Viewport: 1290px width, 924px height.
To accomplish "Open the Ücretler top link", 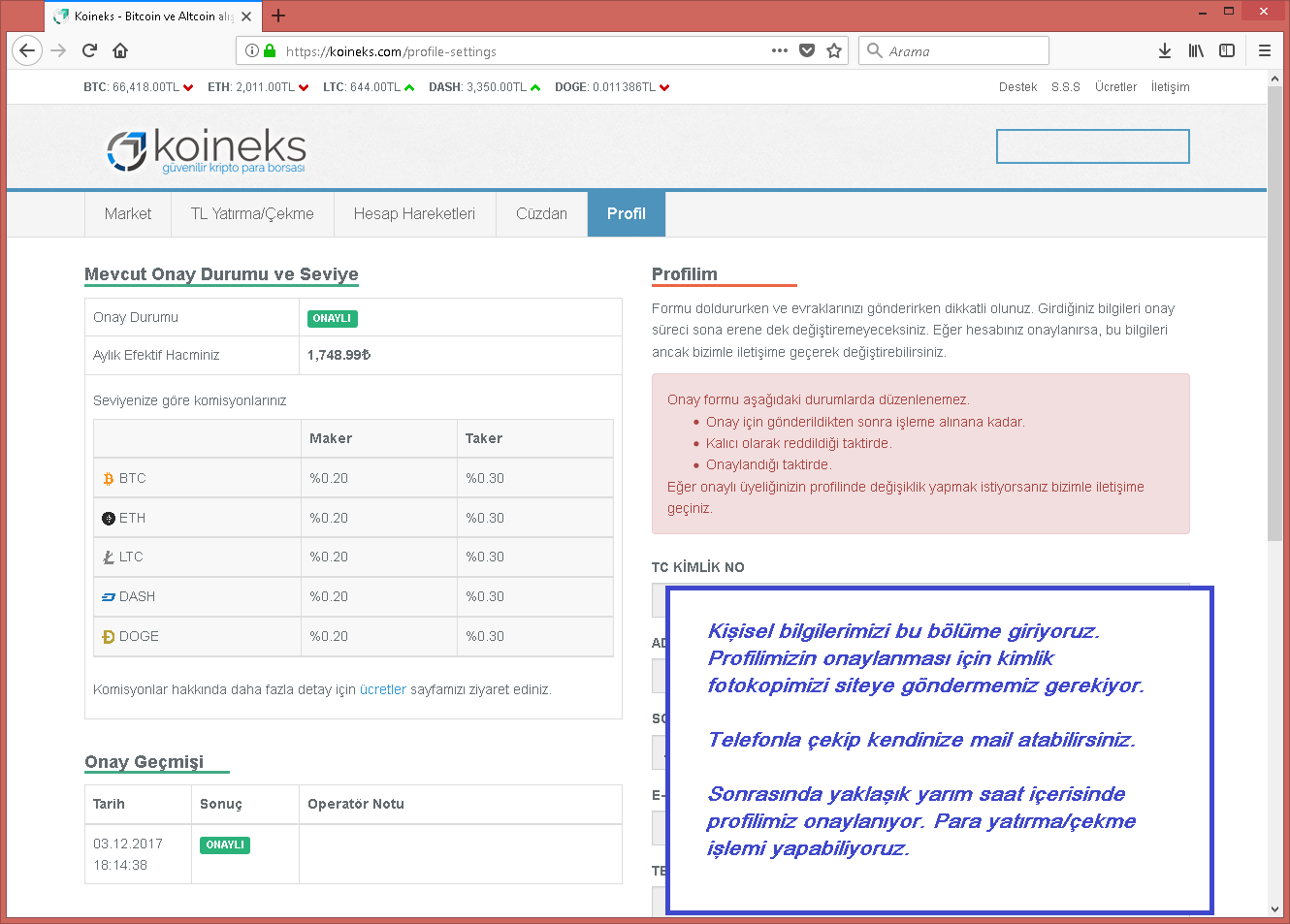I will coord(1115,87).
